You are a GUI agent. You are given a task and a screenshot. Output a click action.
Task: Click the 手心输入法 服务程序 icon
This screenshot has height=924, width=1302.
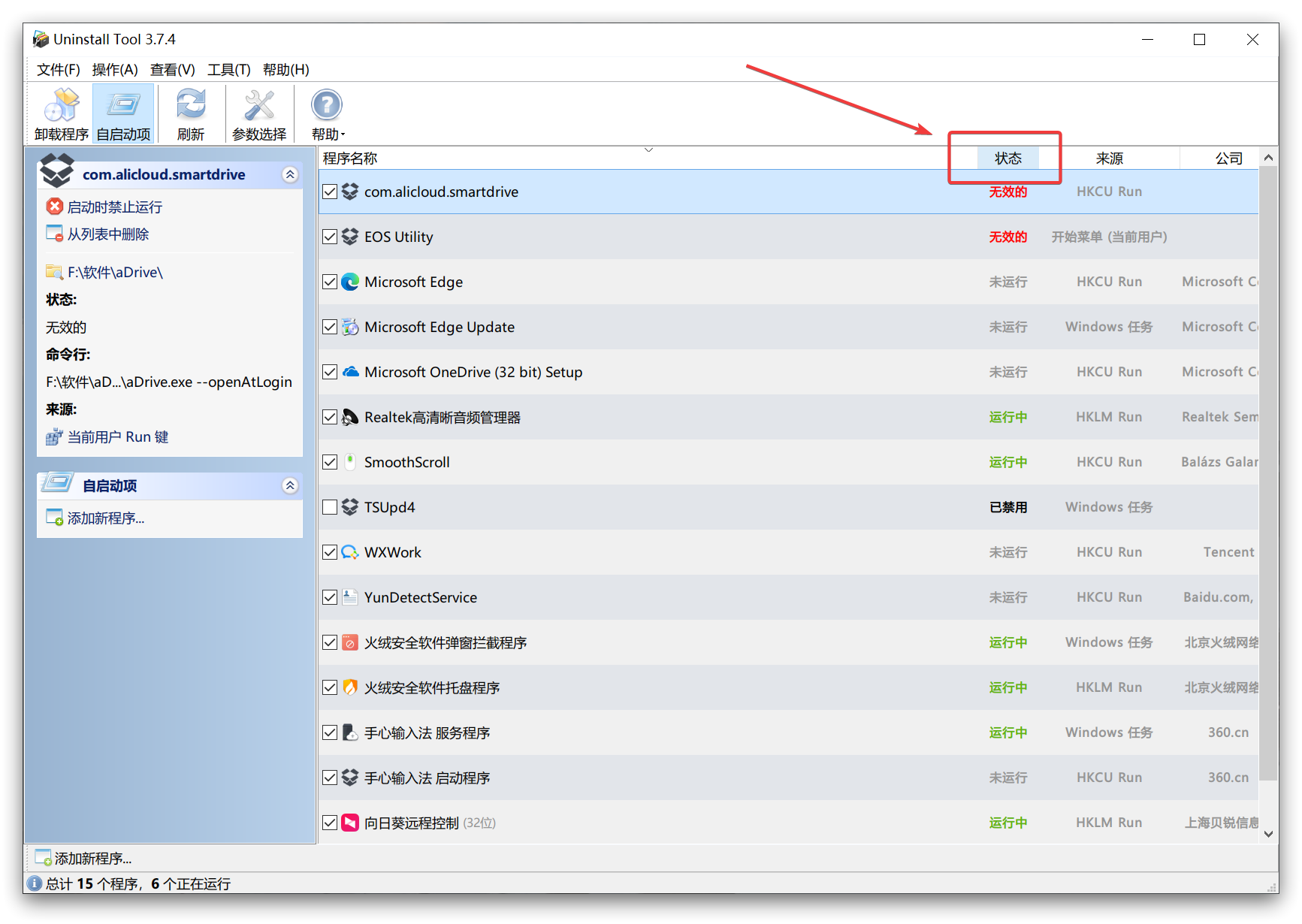point(350,732)
